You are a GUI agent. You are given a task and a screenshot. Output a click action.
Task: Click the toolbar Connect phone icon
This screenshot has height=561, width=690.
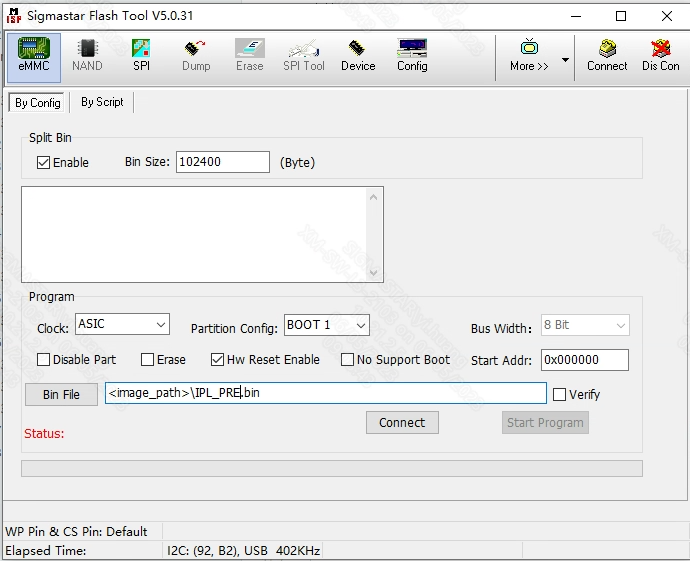[607, 56]
